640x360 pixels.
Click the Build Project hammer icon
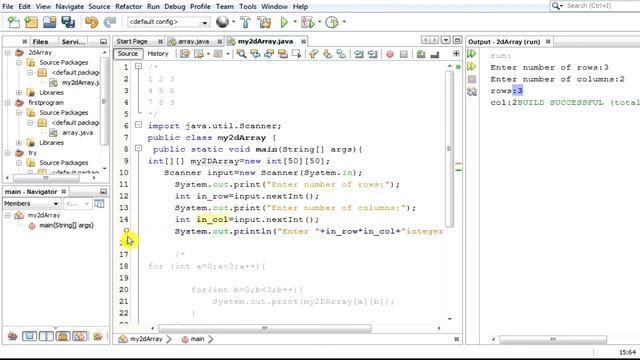[245, 22]
